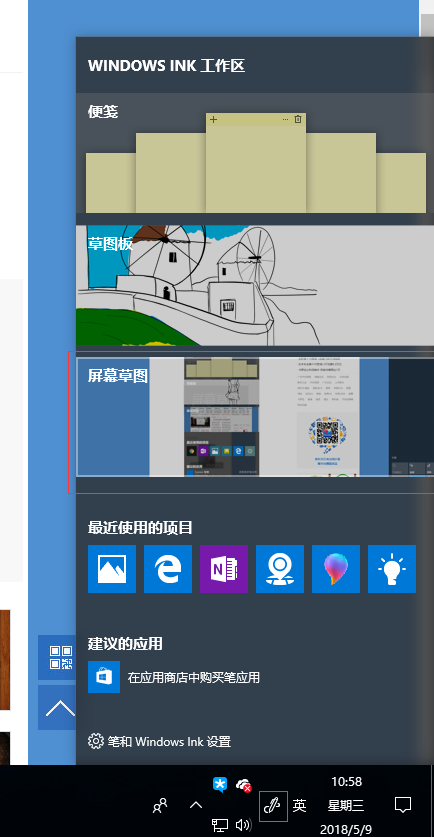Click the 最近使用的项目 heading
The height and width of the screenshot is (837, 434).
(x=140, y=528)
